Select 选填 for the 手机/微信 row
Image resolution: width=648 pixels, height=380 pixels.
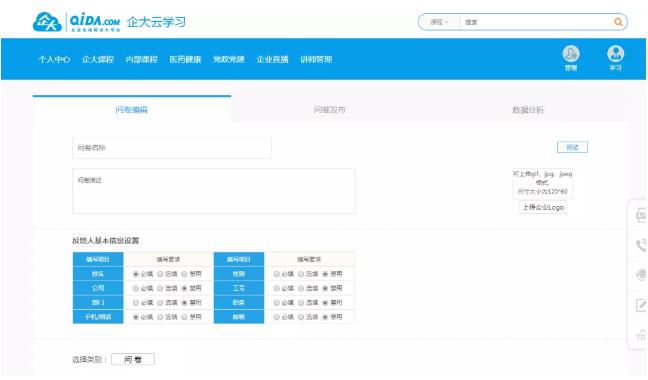[x=160, y=317]
